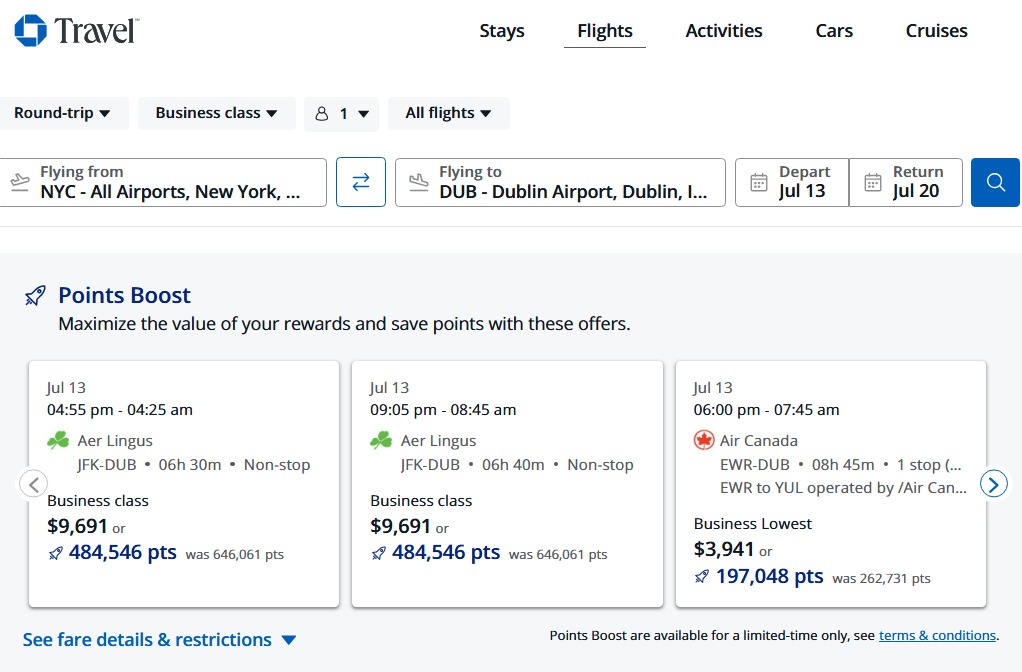Click rocket icon on 04:55 pm flight points
The image size is (1022, 672).
coord(55,553)
